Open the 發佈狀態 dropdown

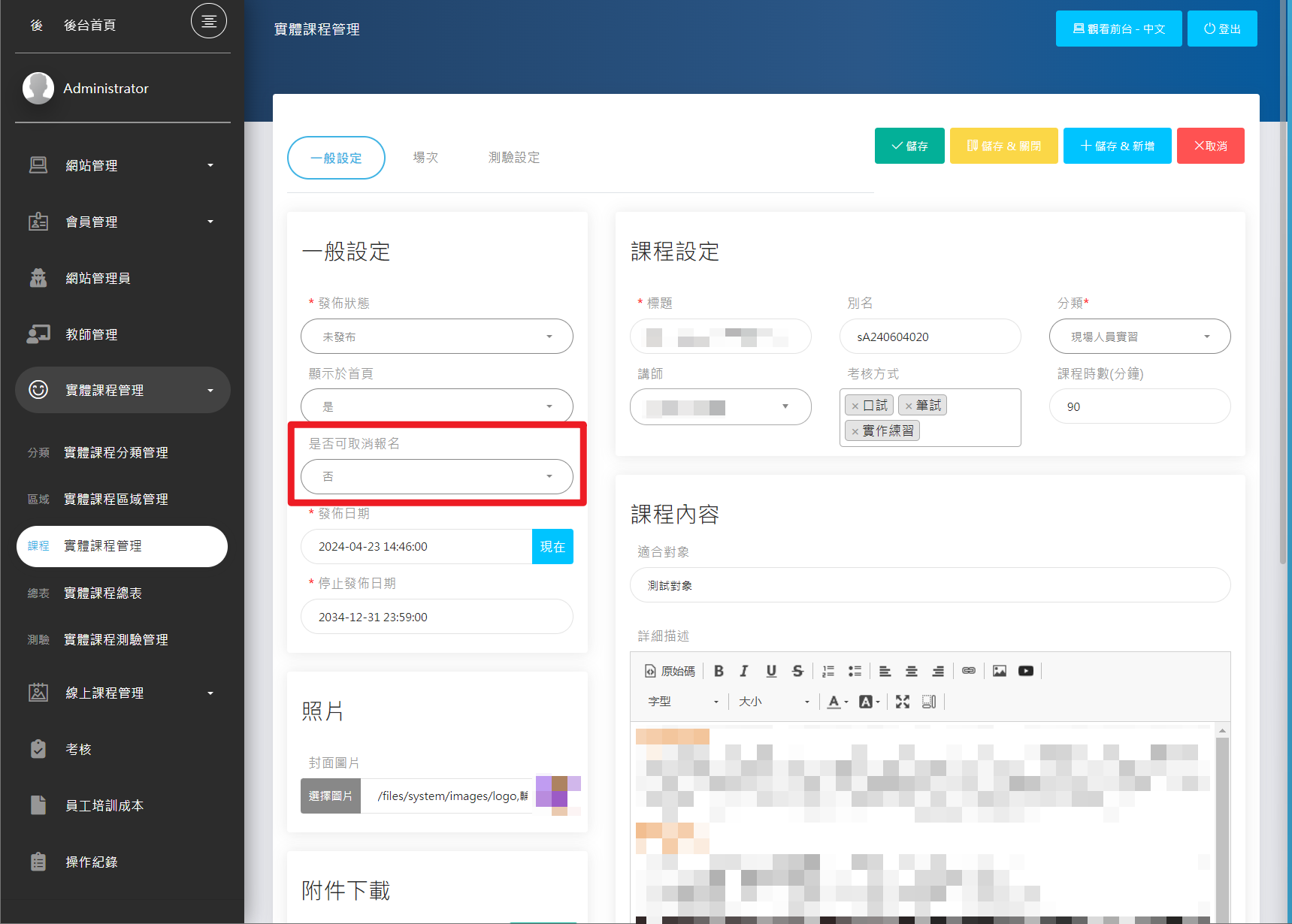(437, 337)
